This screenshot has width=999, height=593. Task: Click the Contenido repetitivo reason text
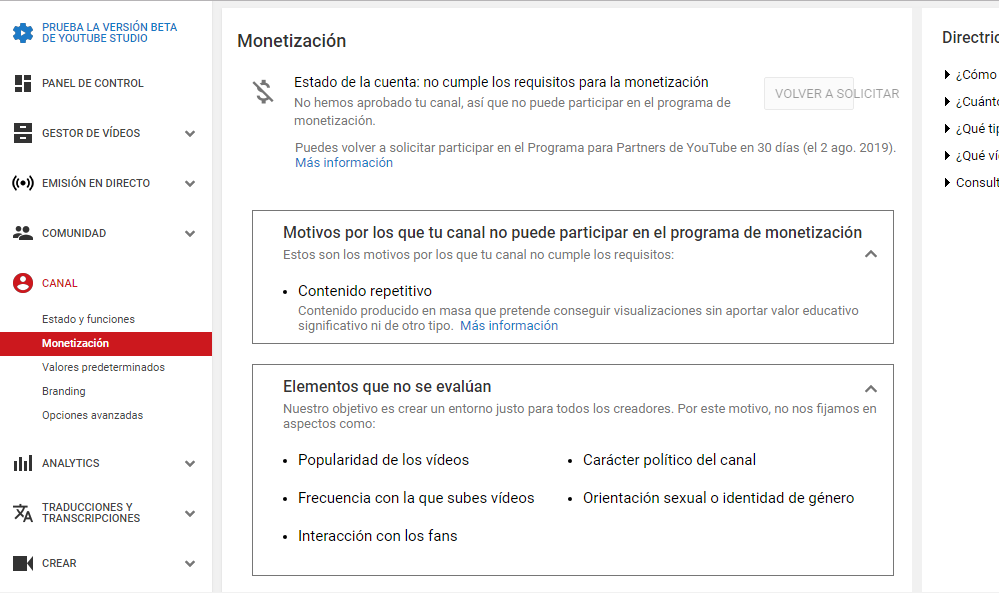point(365,291)
